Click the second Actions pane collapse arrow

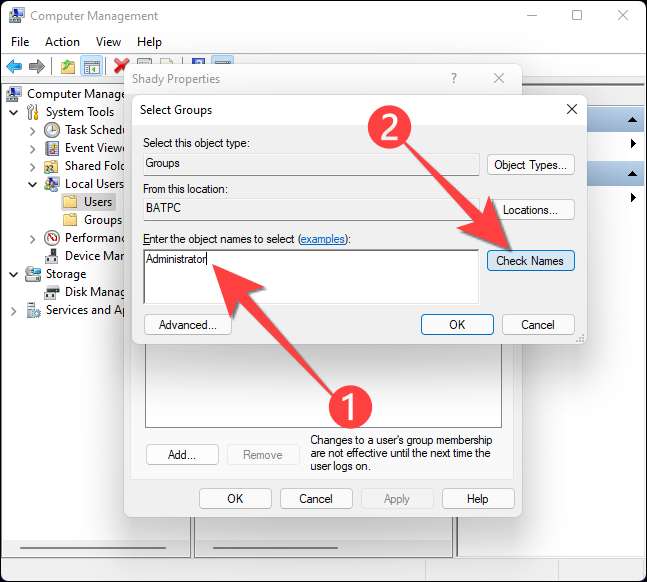click(632, 173)
